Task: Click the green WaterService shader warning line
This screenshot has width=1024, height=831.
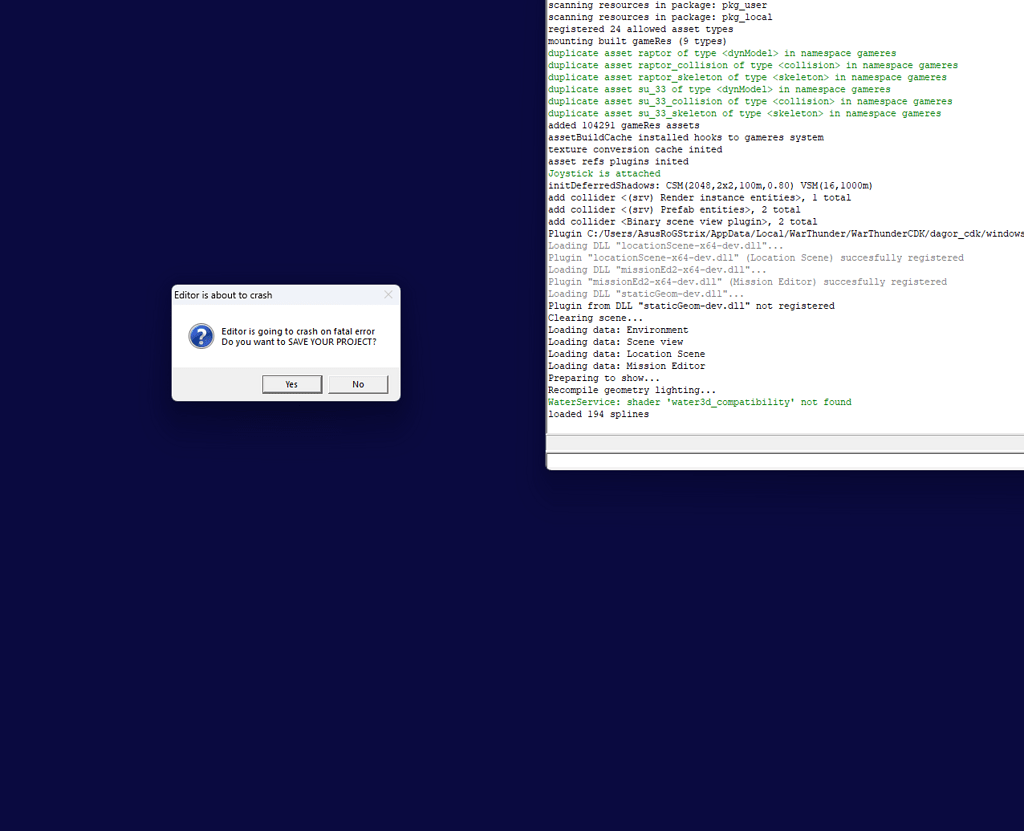Action: tap(699, 402)
